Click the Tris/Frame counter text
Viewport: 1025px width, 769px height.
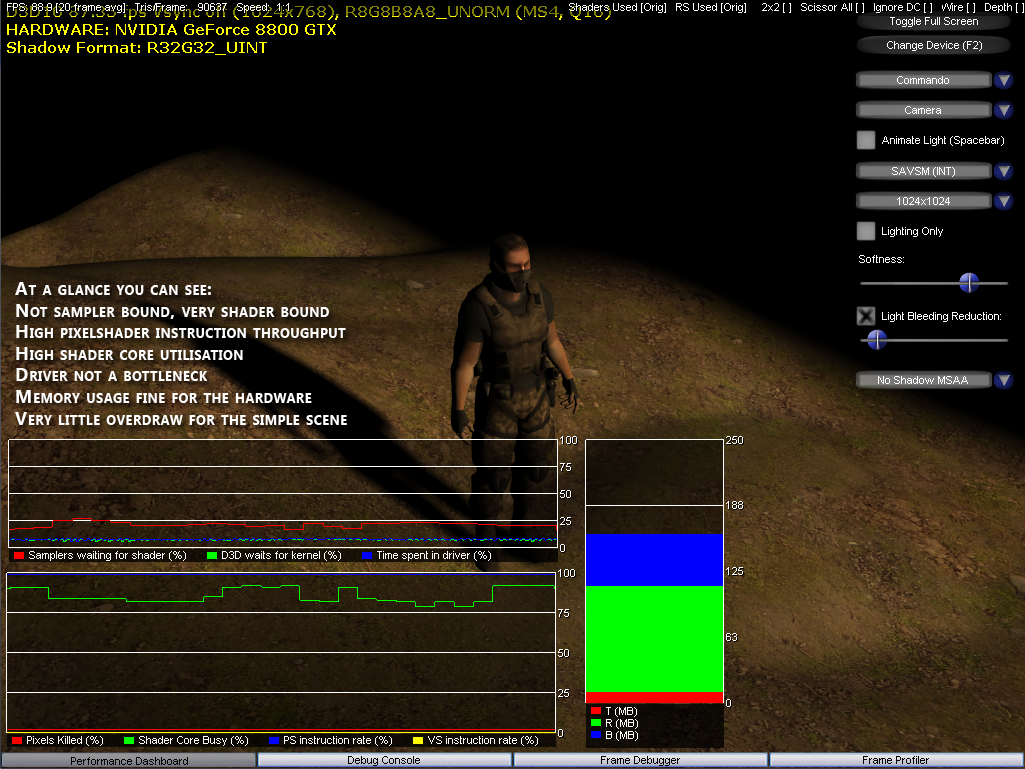180,7
